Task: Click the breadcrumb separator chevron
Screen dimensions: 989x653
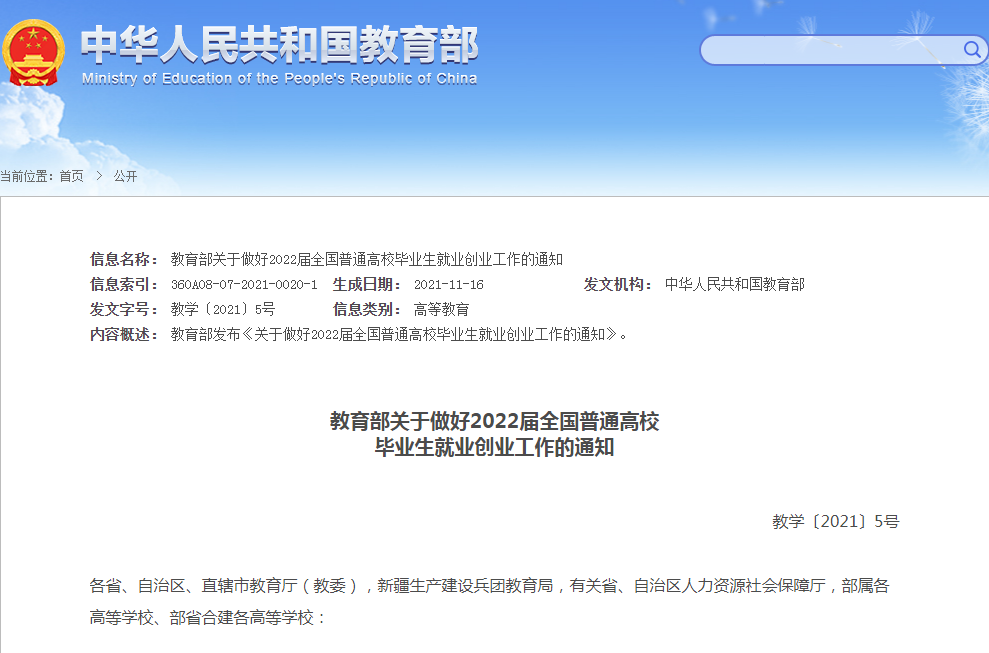Action: pyautogui.click(x=97, y=176)
